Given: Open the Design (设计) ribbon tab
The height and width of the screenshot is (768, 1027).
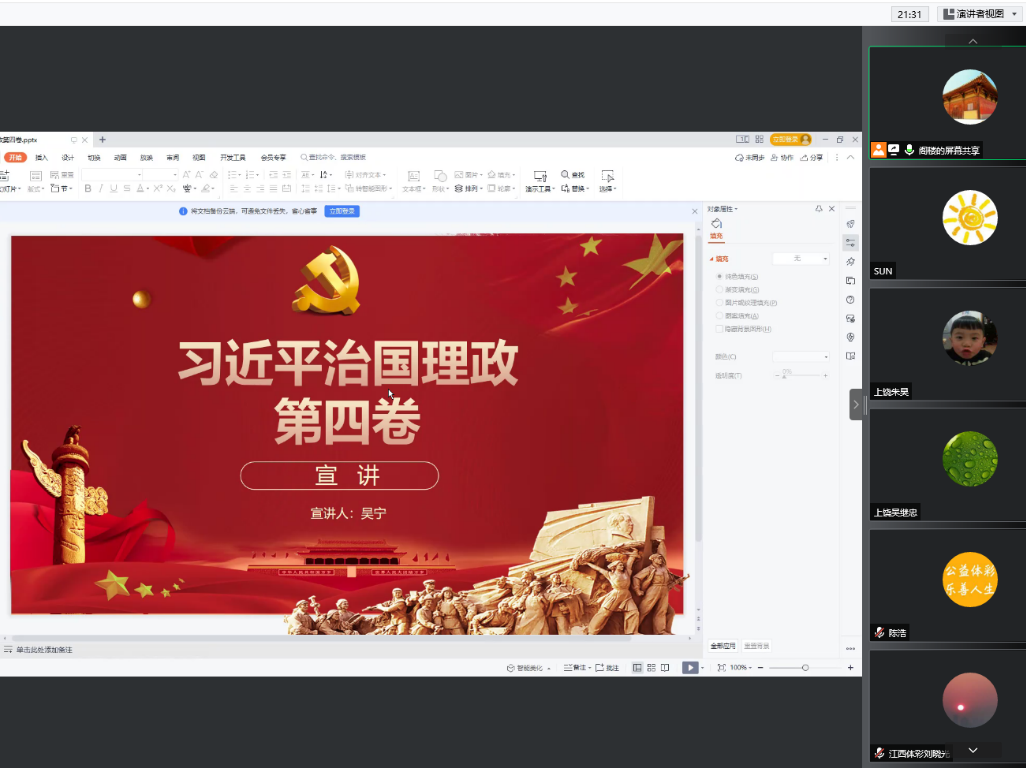Looking at the screenshot, I should point(67,157).
